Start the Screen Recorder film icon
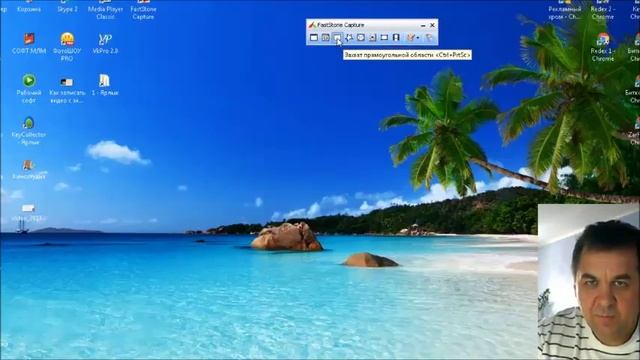Screen dimensions: 640x360 pyautogui.click(x=396, y=38)
